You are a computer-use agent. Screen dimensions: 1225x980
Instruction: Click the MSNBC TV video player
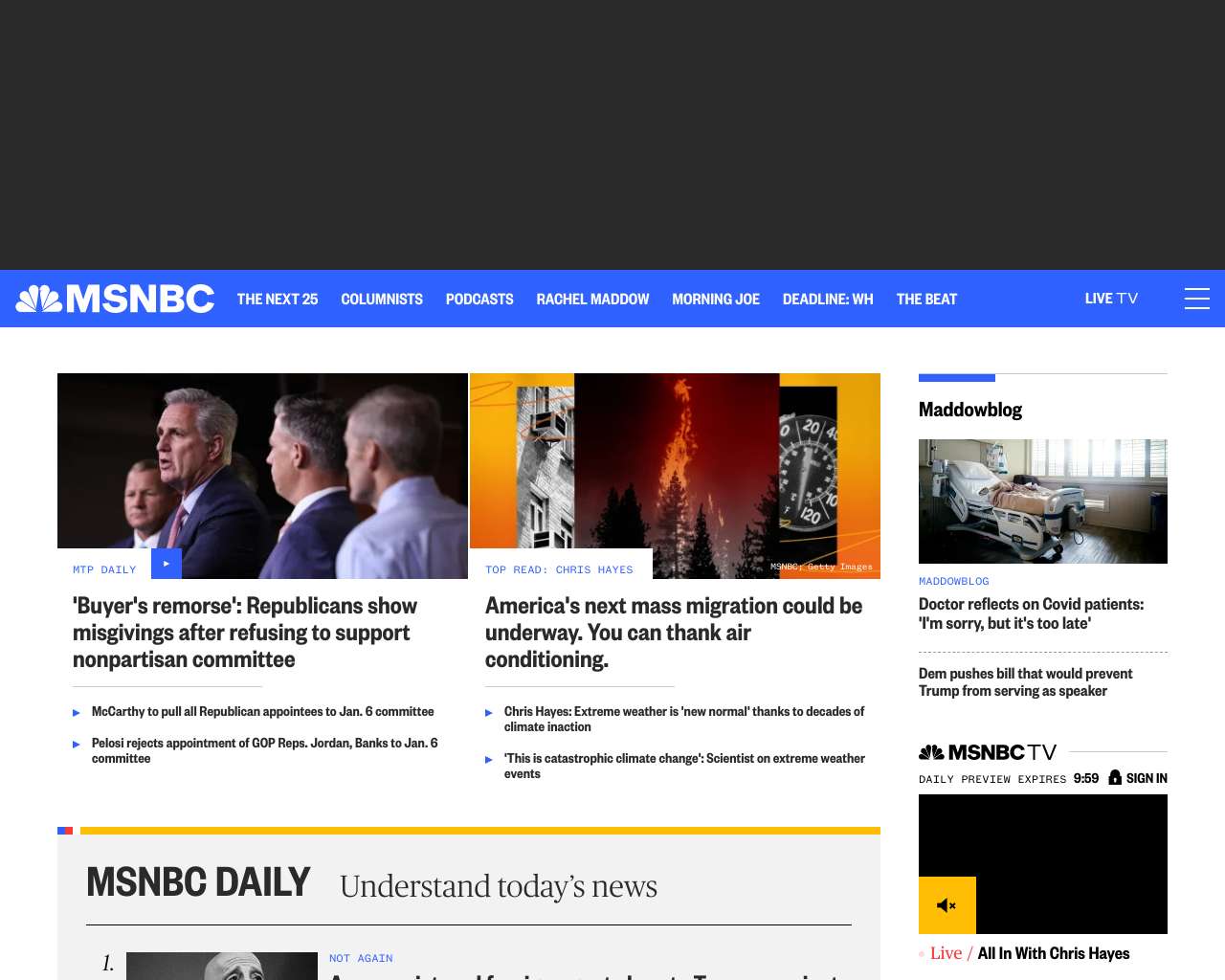(1043, 864)
